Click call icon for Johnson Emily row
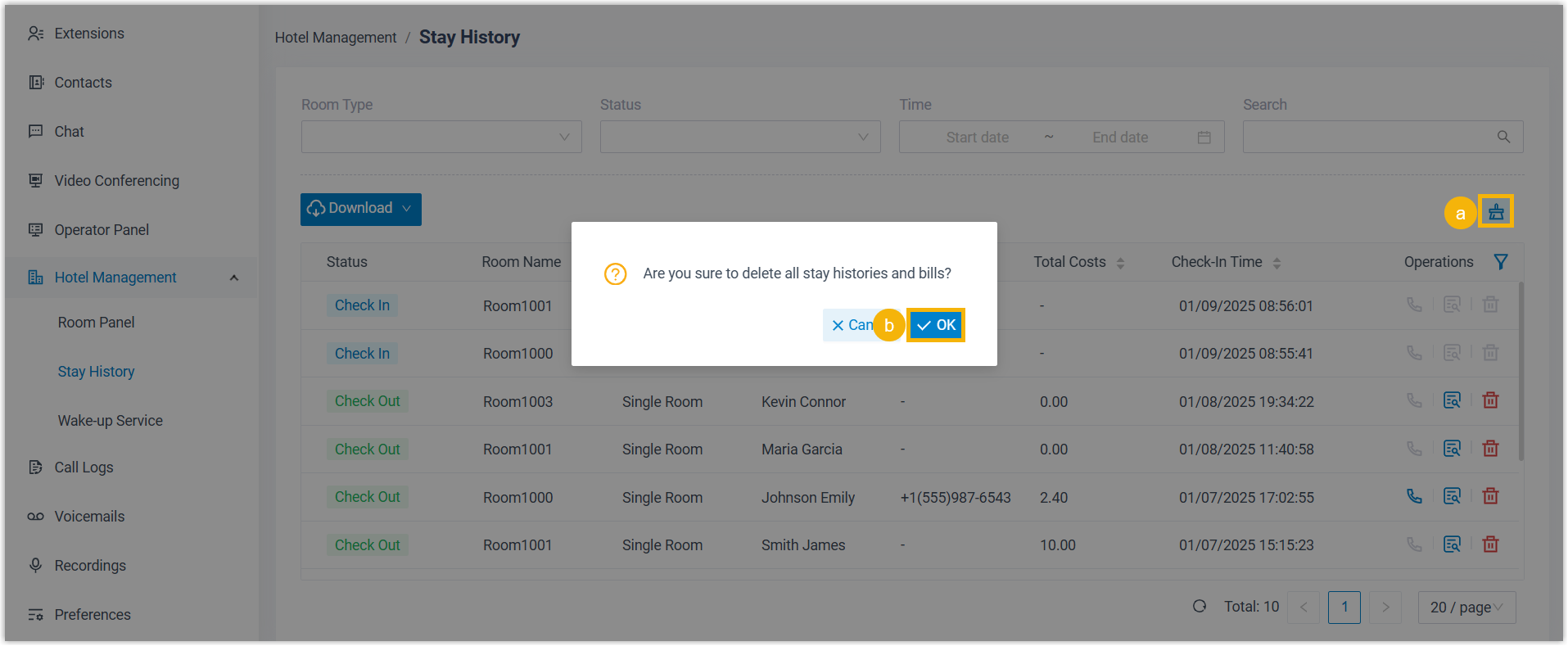 [1414, 497]
